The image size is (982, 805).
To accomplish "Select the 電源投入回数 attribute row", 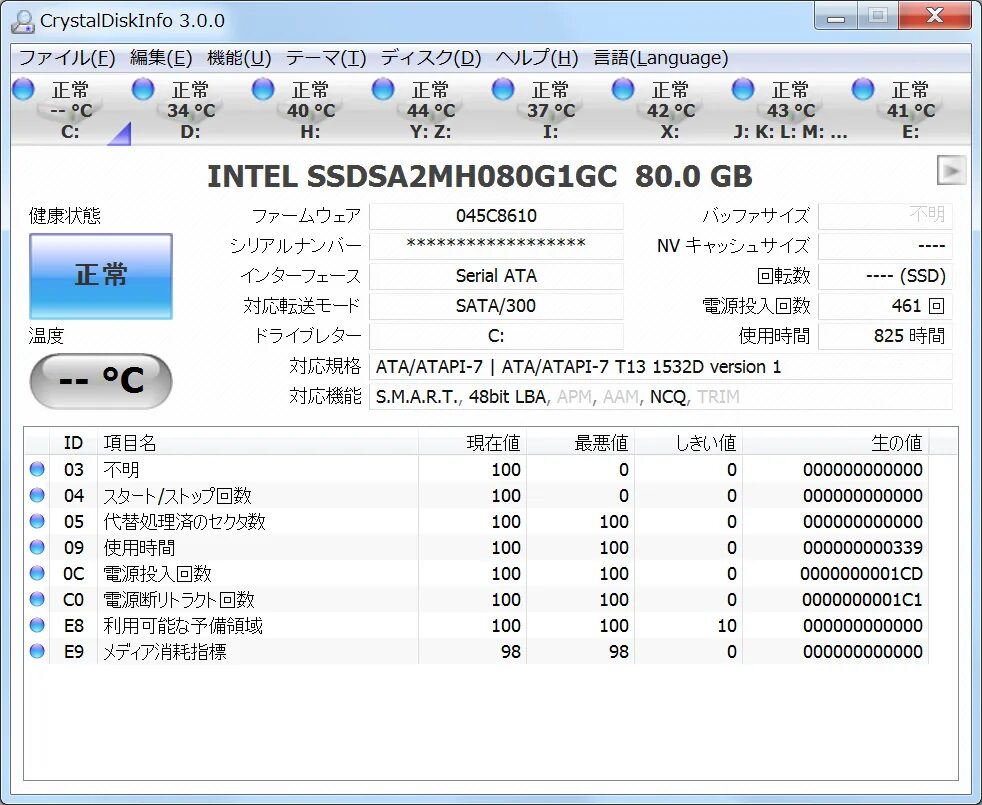I will pyautogui.click(x=477, y=573).
